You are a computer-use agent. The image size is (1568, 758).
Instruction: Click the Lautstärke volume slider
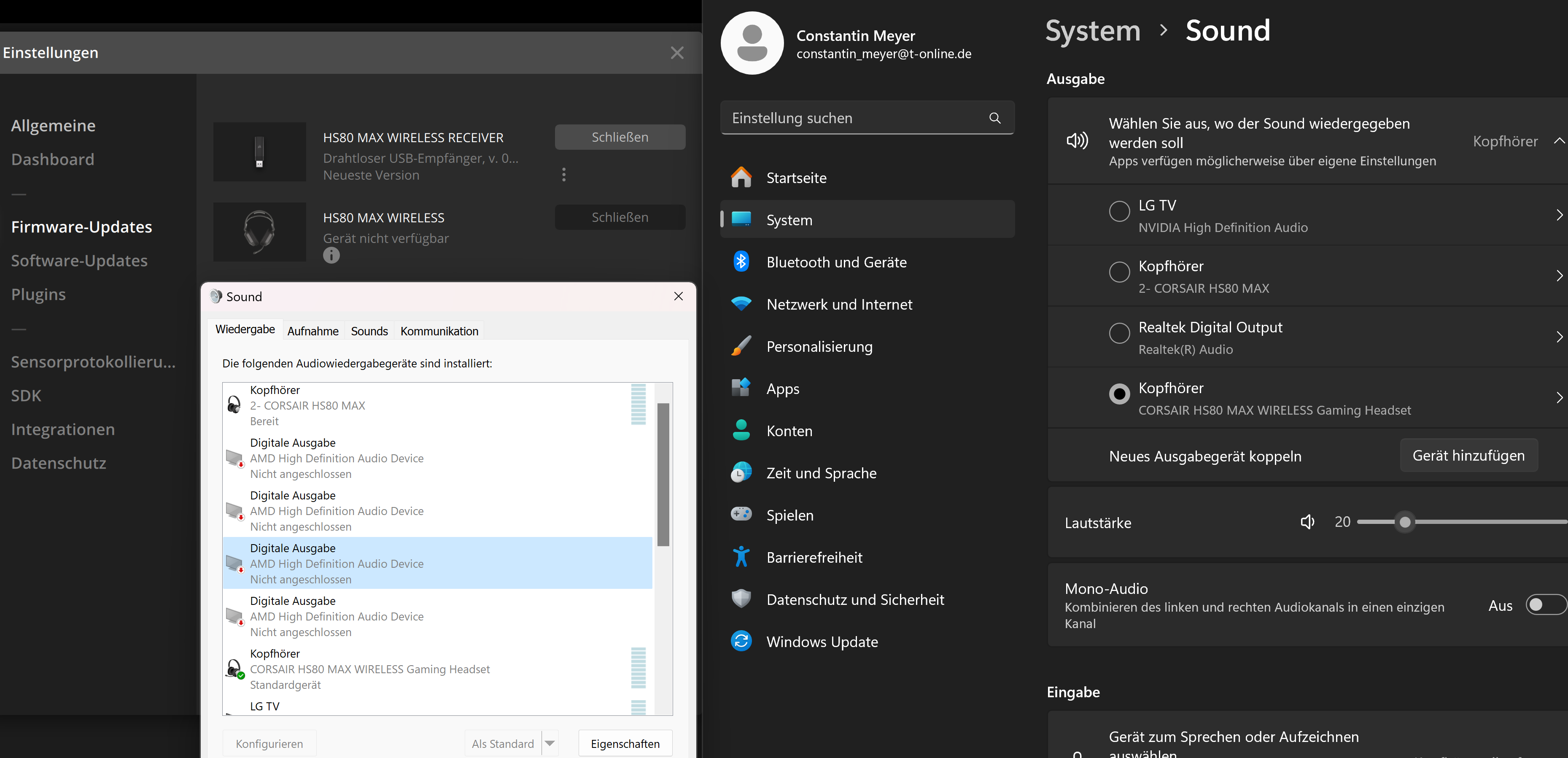(1461, 522)
